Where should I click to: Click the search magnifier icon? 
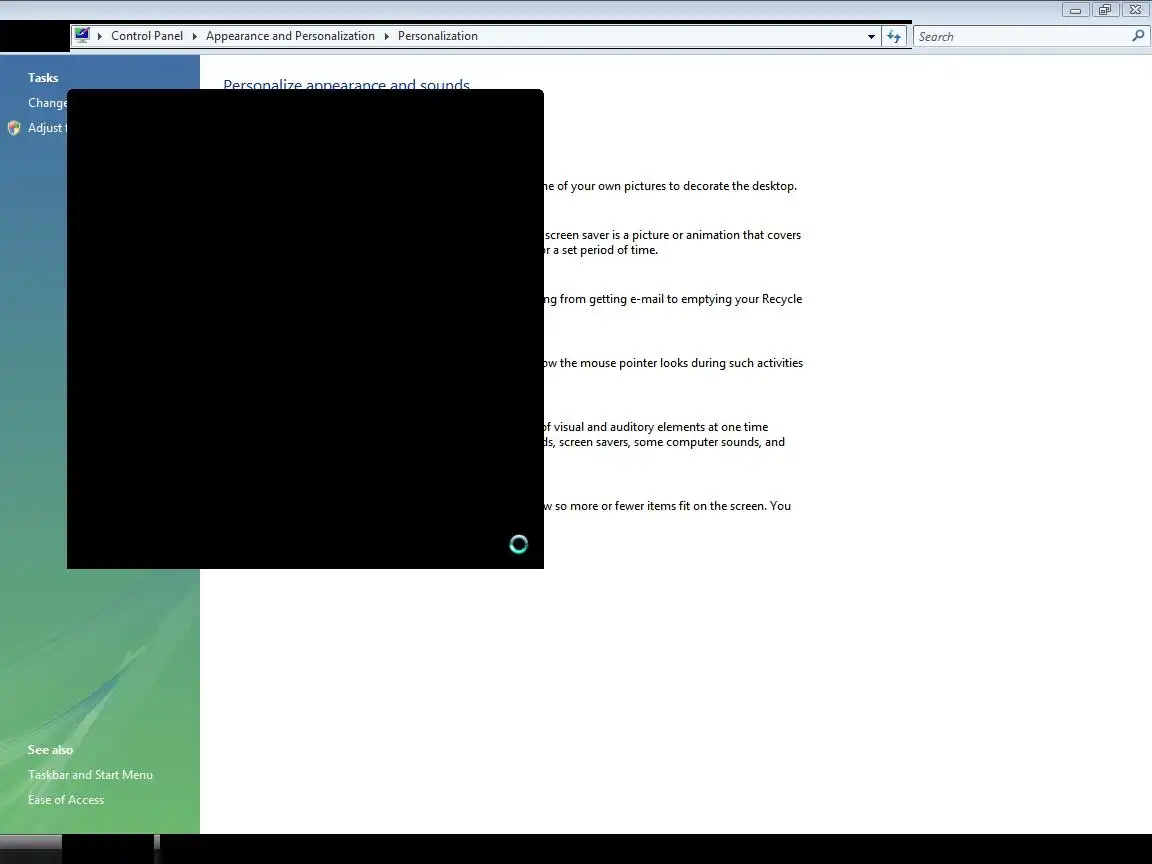pos(1138,36)
